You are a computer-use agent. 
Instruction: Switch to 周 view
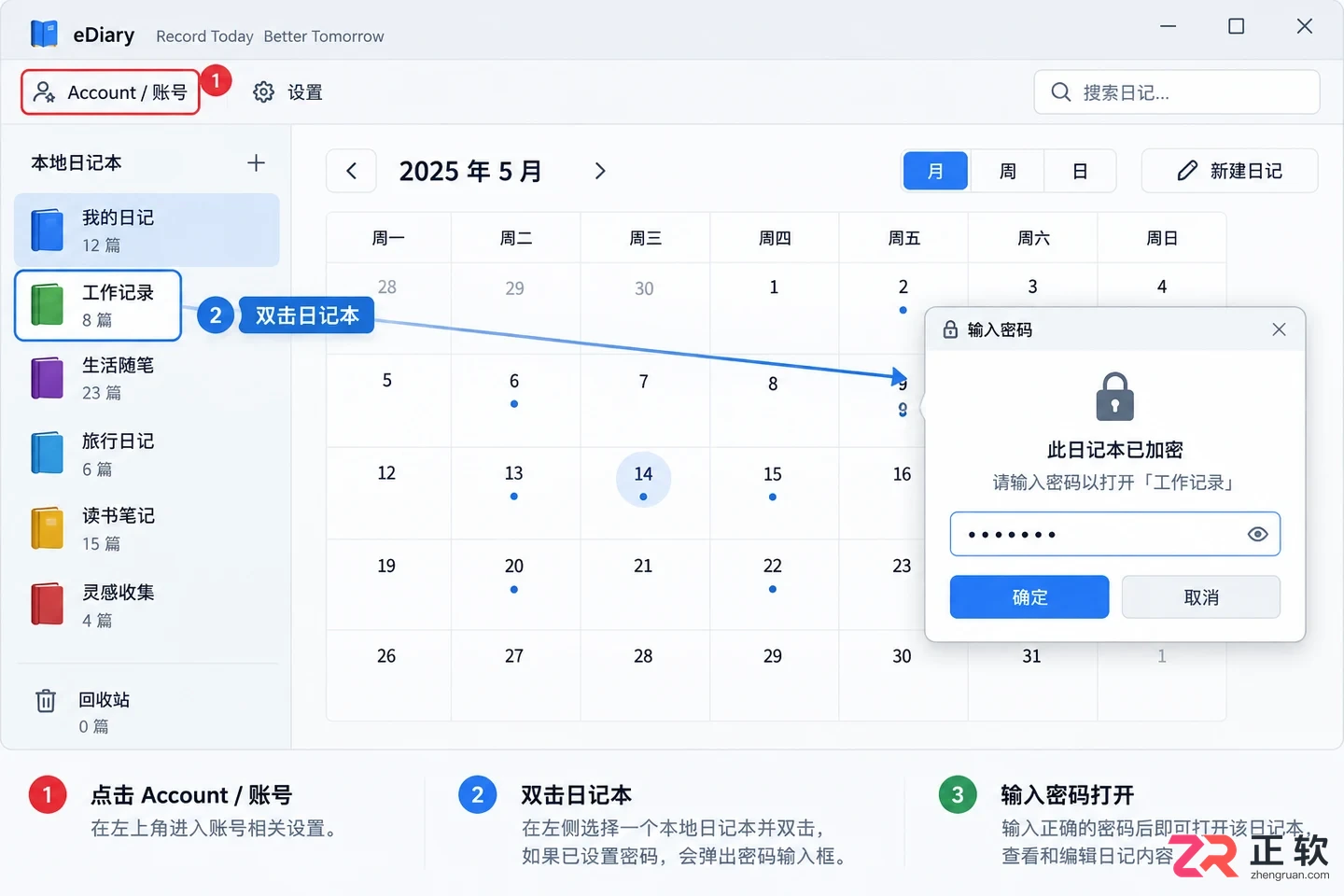point(1007,171)
